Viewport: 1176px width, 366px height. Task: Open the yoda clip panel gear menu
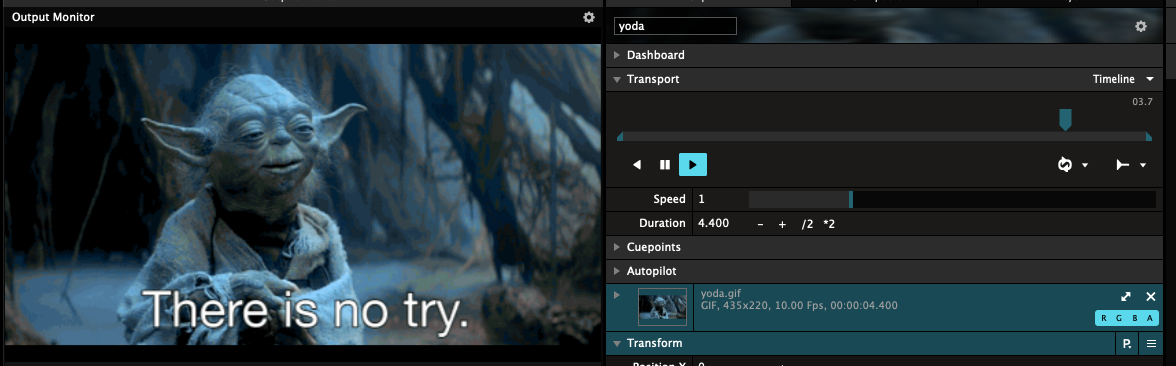pyautogui.click(x=1141, y=26)
